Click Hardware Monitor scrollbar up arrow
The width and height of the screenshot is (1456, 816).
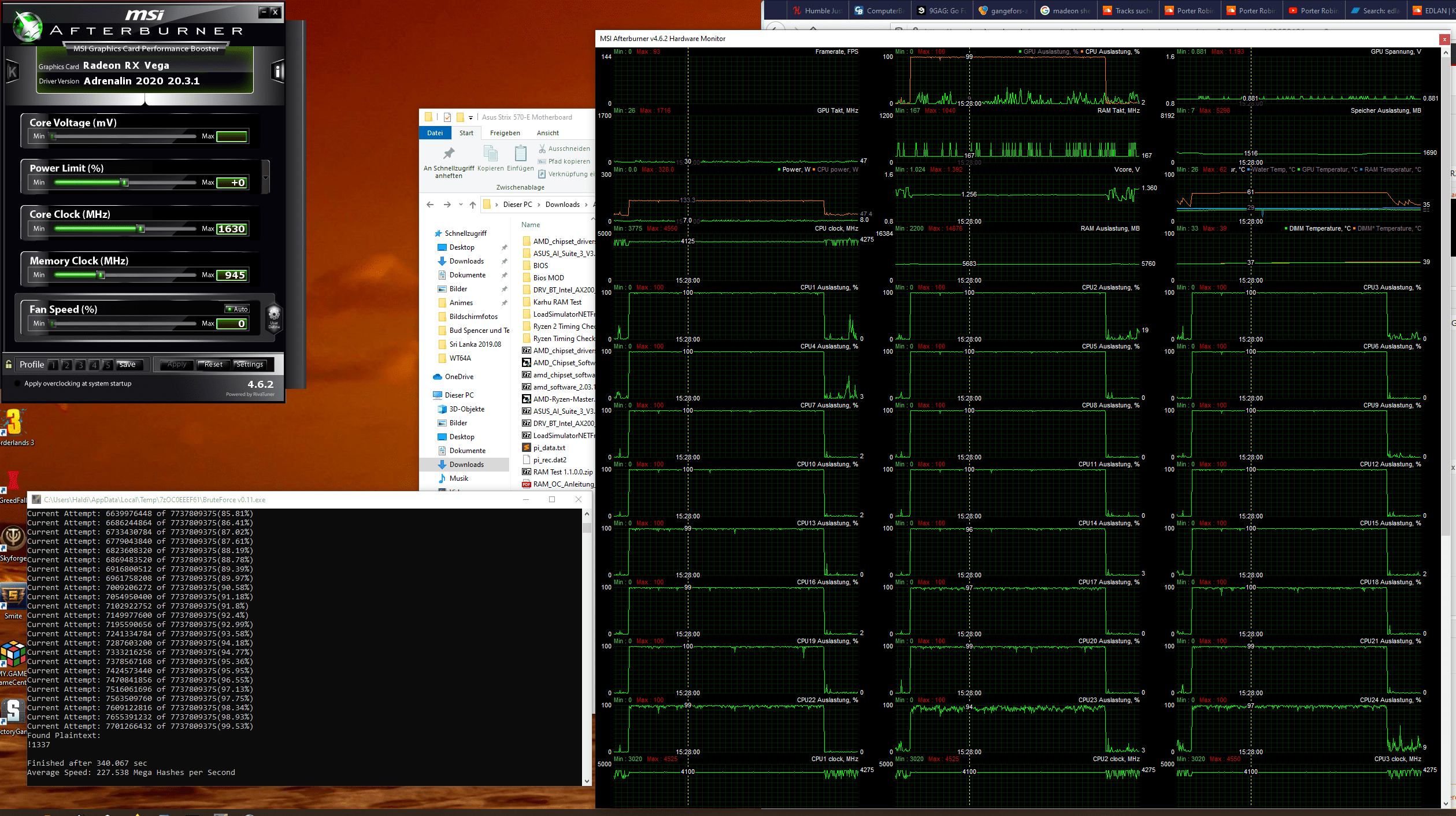tap(1446, 53)
